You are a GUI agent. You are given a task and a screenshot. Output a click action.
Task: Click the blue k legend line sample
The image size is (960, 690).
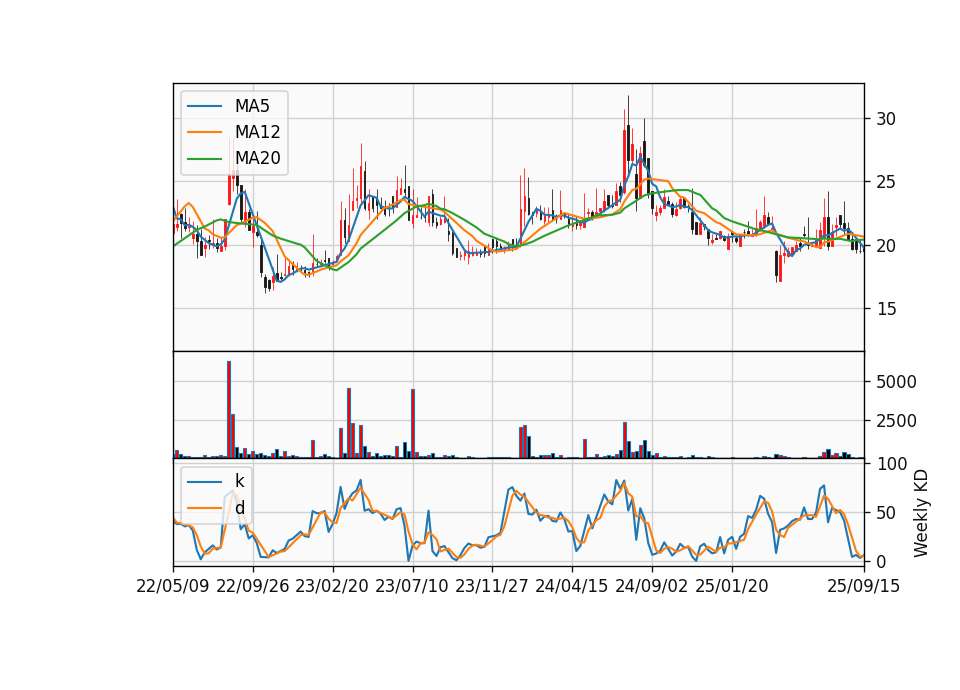204,482
